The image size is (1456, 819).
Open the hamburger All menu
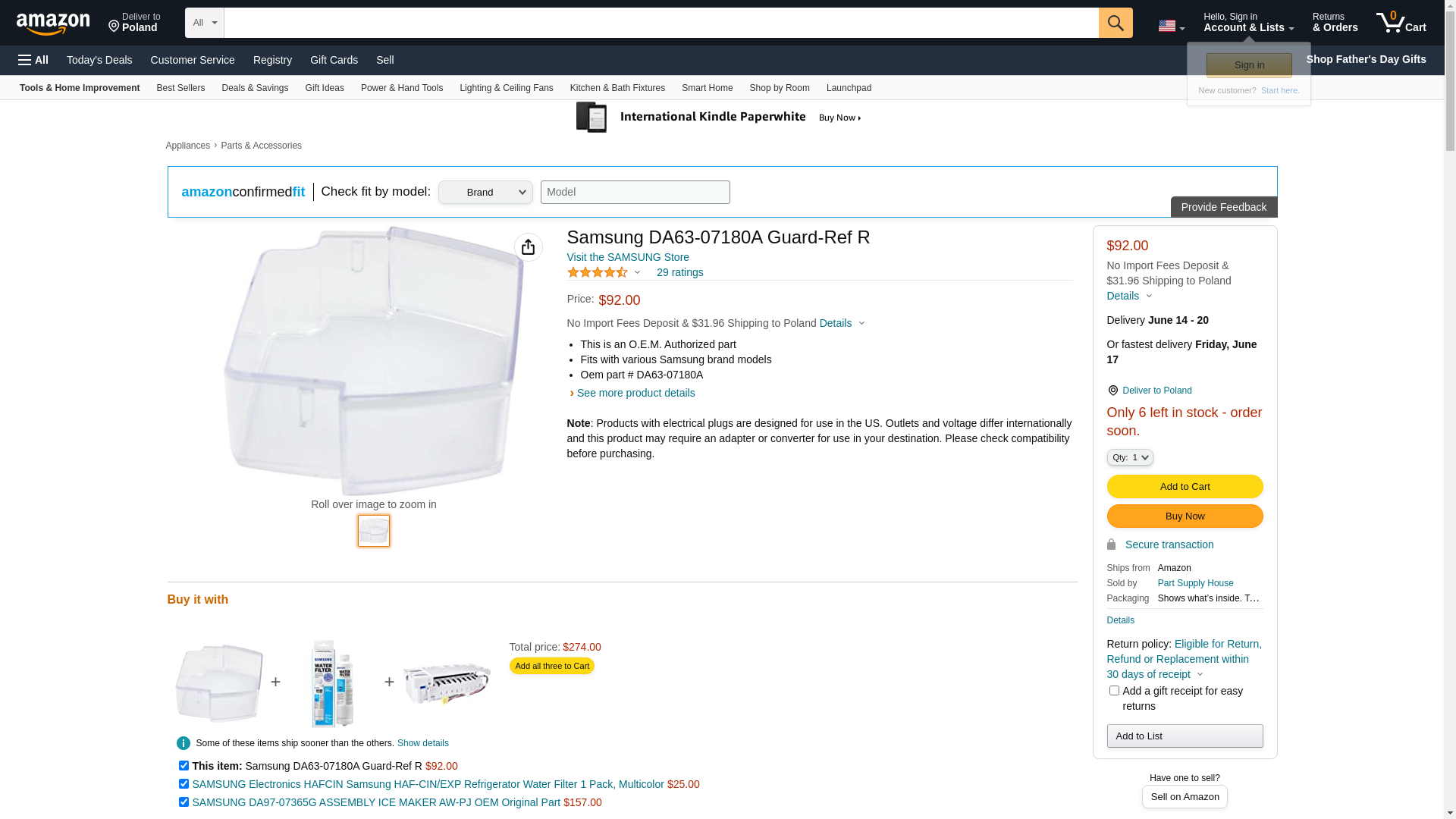click(x=33, y=60)
